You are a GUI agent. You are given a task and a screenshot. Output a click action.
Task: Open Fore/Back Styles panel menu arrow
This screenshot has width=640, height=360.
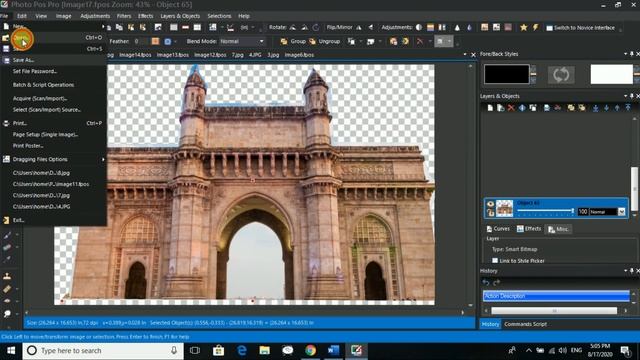(x=625, y=54)
